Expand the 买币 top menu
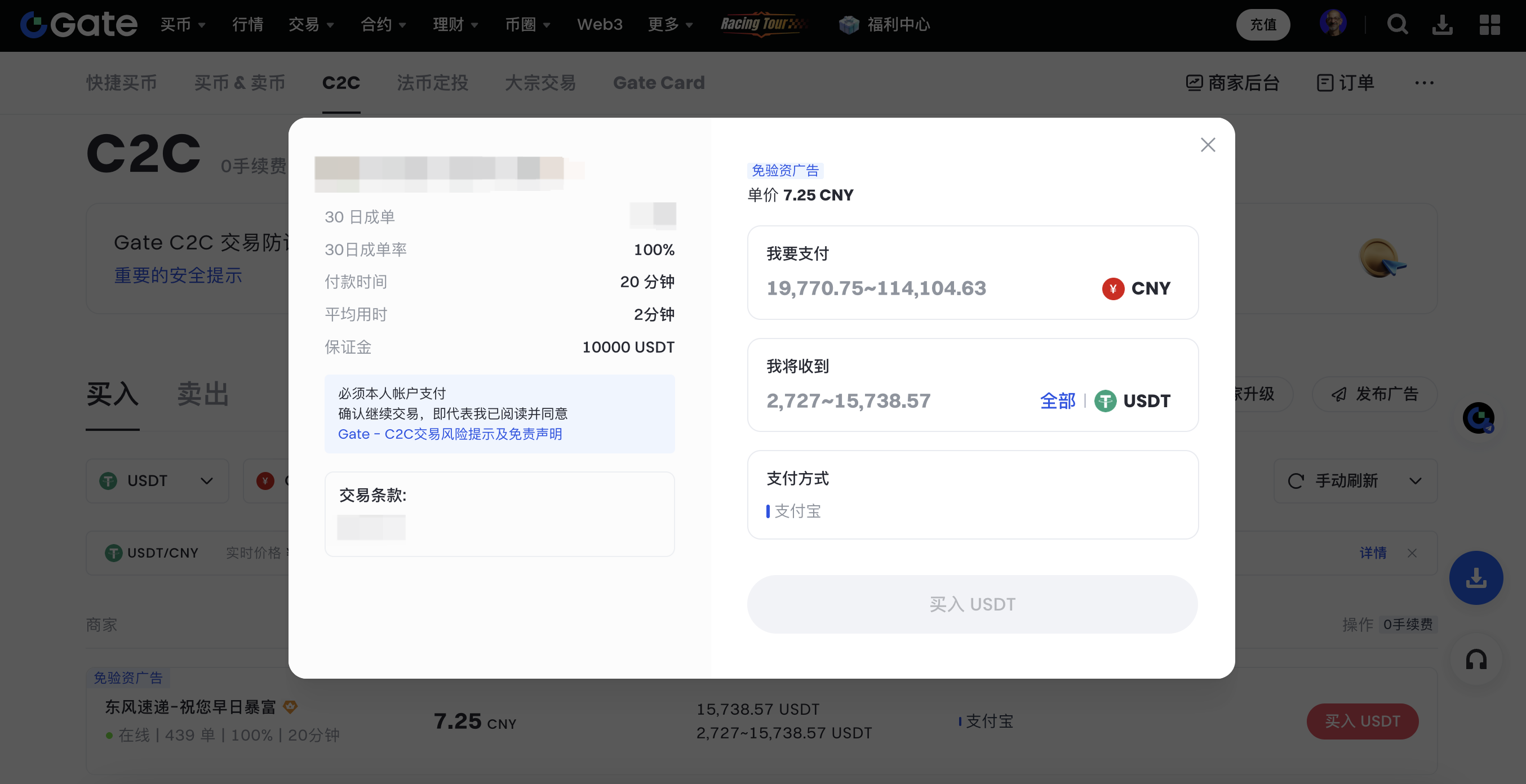The image size is (1526, 784). coord(183,24)
